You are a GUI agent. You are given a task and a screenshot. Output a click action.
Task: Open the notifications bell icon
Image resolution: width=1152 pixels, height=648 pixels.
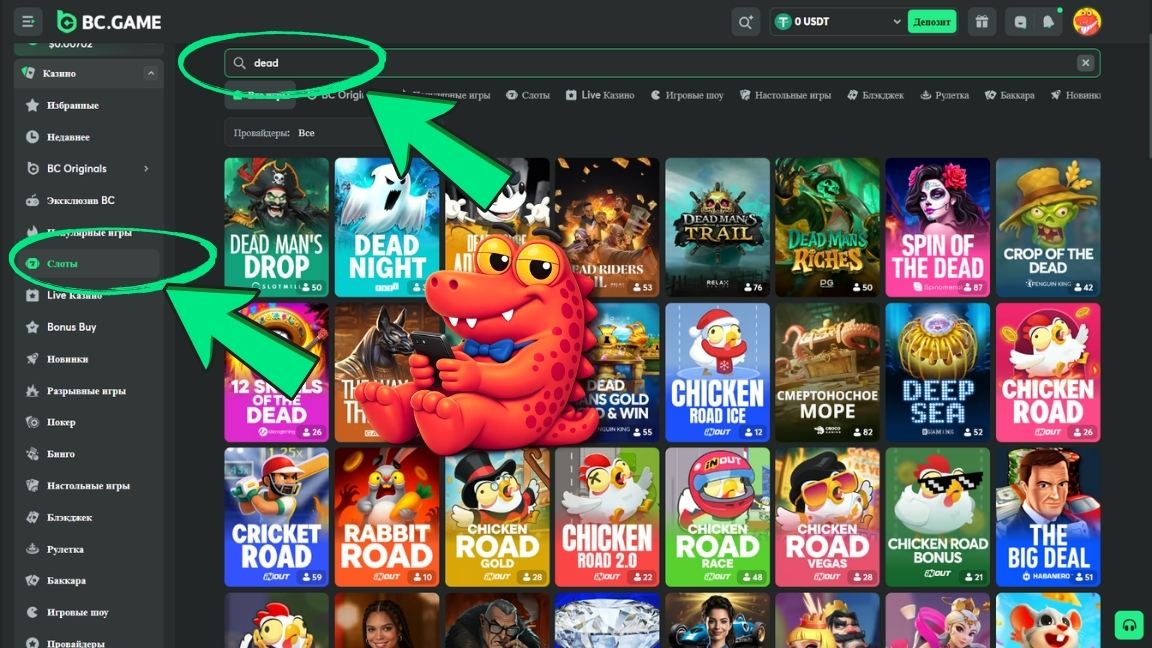pos(1048,22)
